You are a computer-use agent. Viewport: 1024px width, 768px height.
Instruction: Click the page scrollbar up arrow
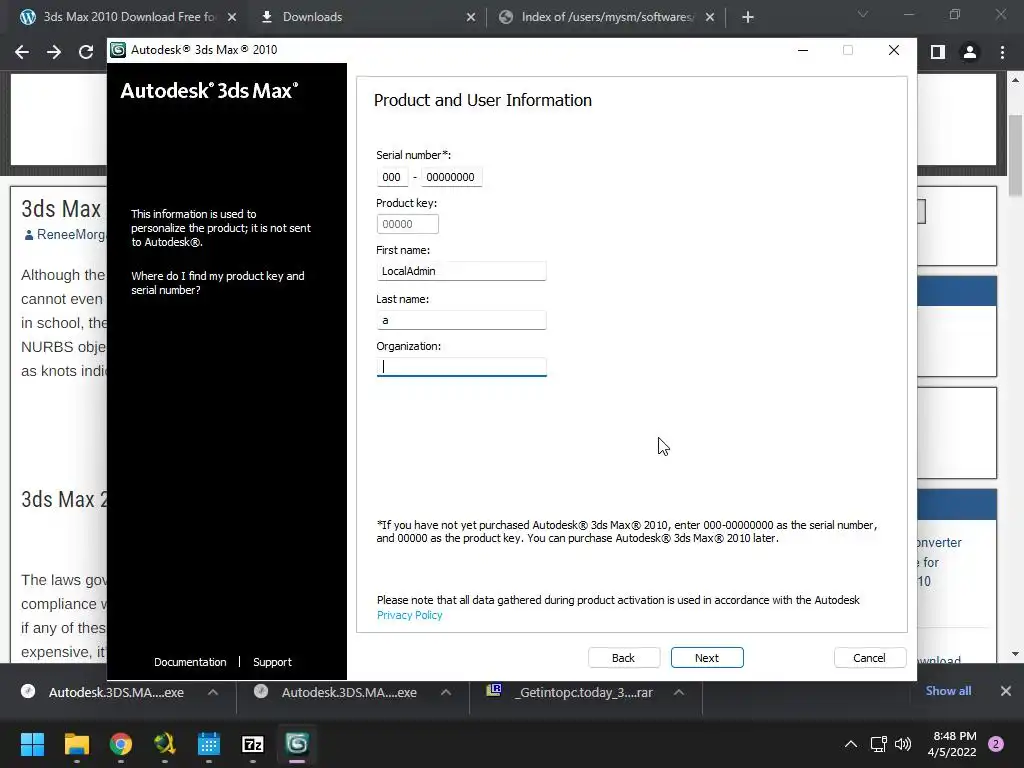click(x=1015, y=80)
